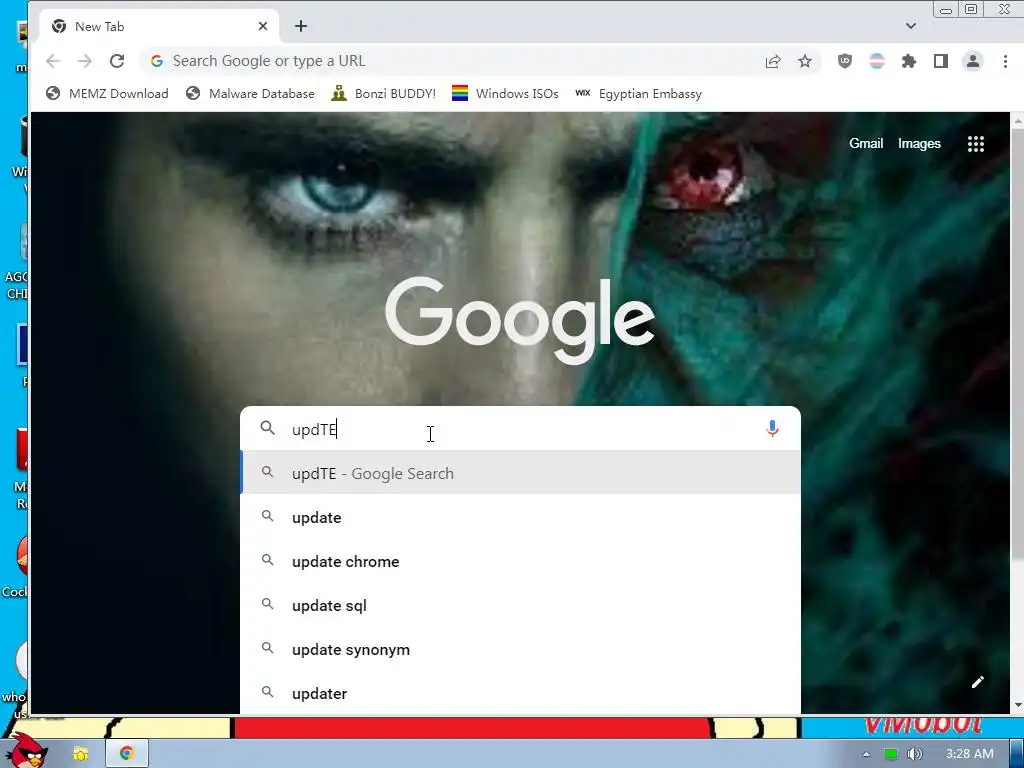1024x768 pixels.
Task: Open the share page icon in address bar
Action: click(x=773, y=61)
